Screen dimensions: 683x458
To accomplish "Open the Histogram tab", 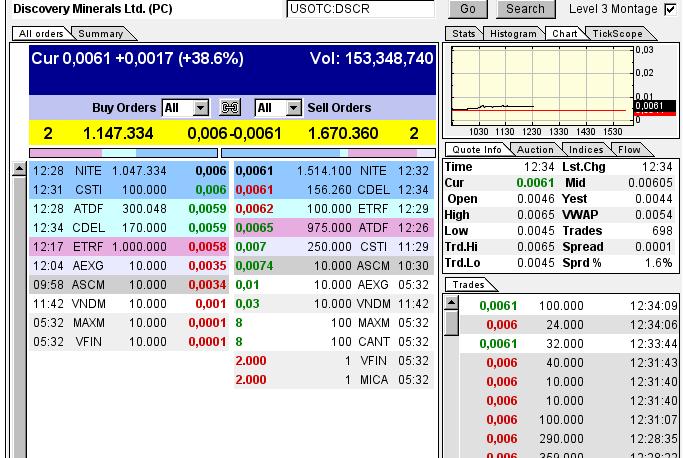I will tap(513, 34).
